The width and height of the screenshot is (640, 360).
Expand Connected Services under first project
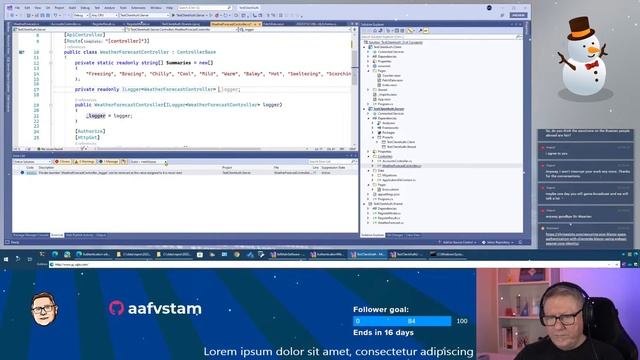(369, 52)
